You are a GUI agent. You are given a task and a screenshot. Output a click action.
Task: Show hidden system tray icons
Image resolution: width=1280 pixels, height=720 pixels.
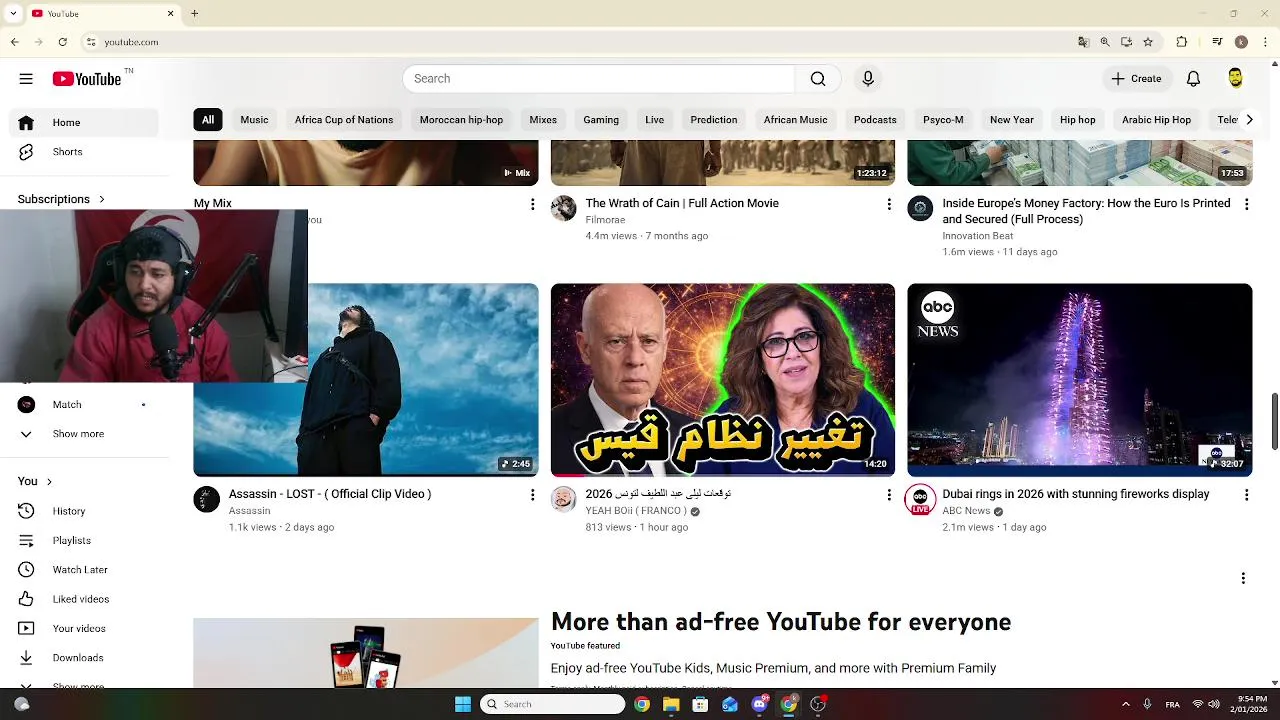[1125, 704]
